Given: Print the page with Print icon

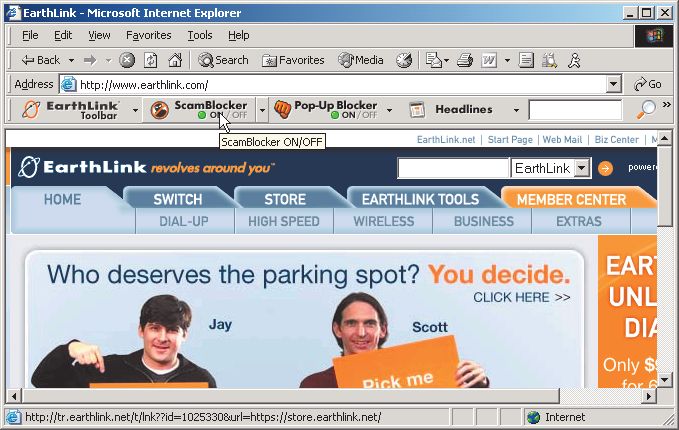Looking at the screenshot, I should (x=465, y=60).
